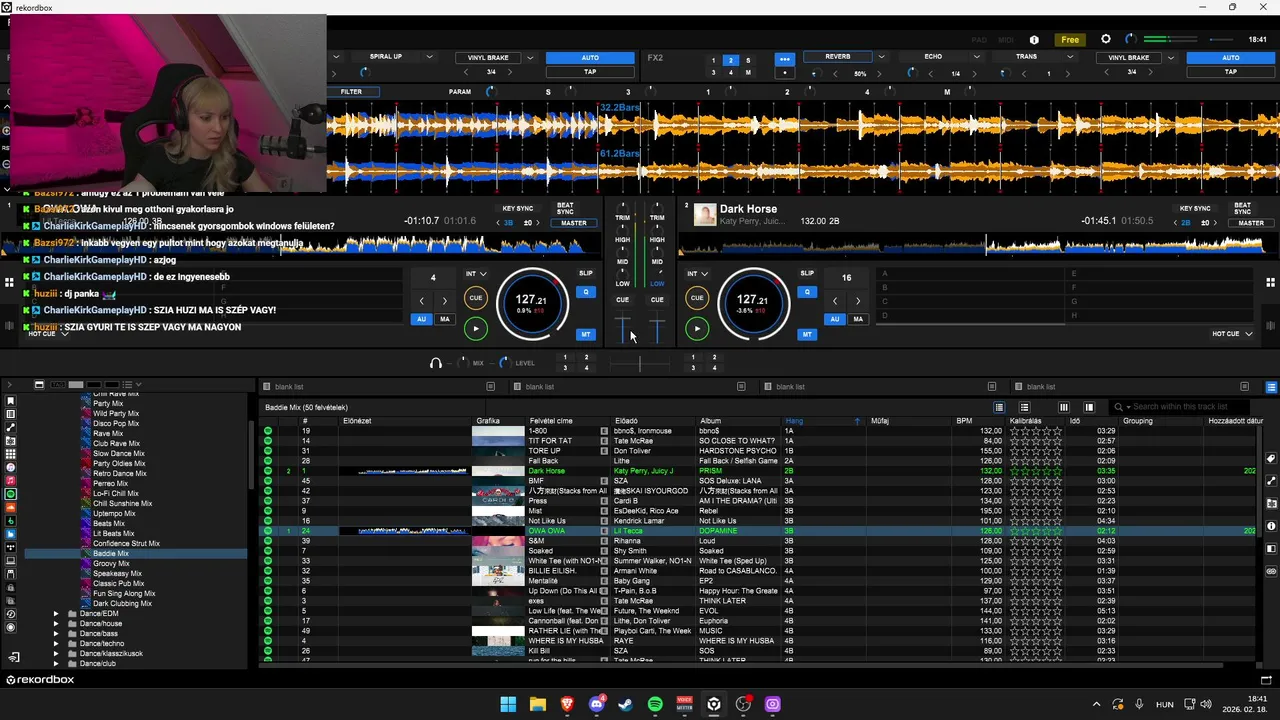Click the FX2 three-dots mode button

pyautogui.click(x=785, y=59)
